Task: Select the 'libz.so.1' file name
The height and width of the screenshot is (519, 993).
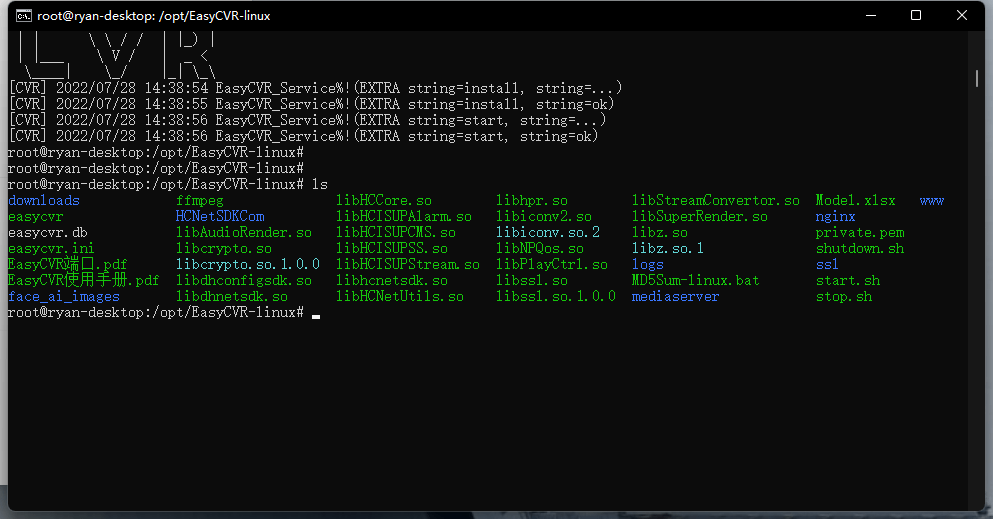Action: [667, 249]
